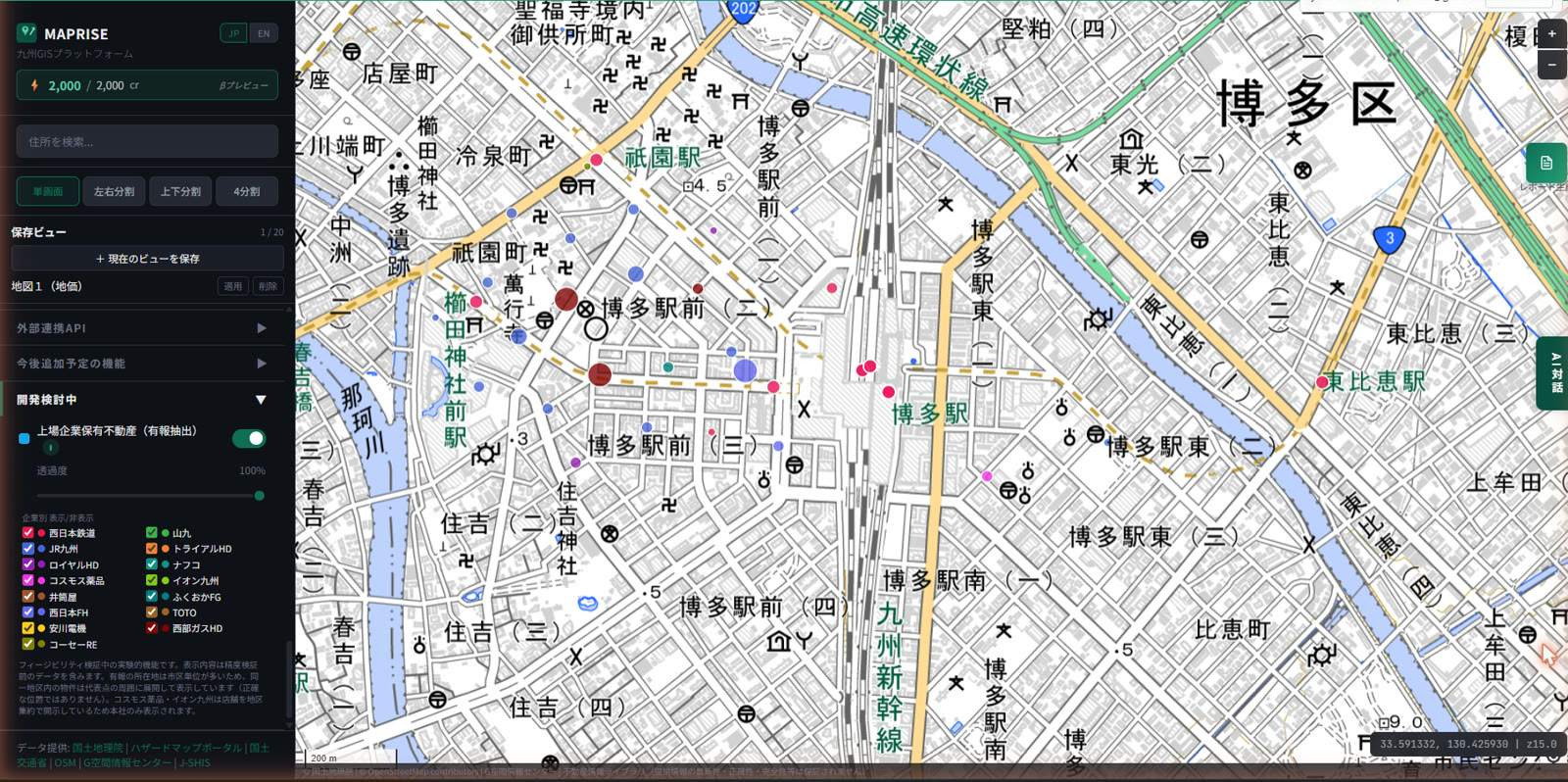Click 現在のビューを保存 button
The height and width of the screenshot is (782, 1568).
(x=147, y=259)
